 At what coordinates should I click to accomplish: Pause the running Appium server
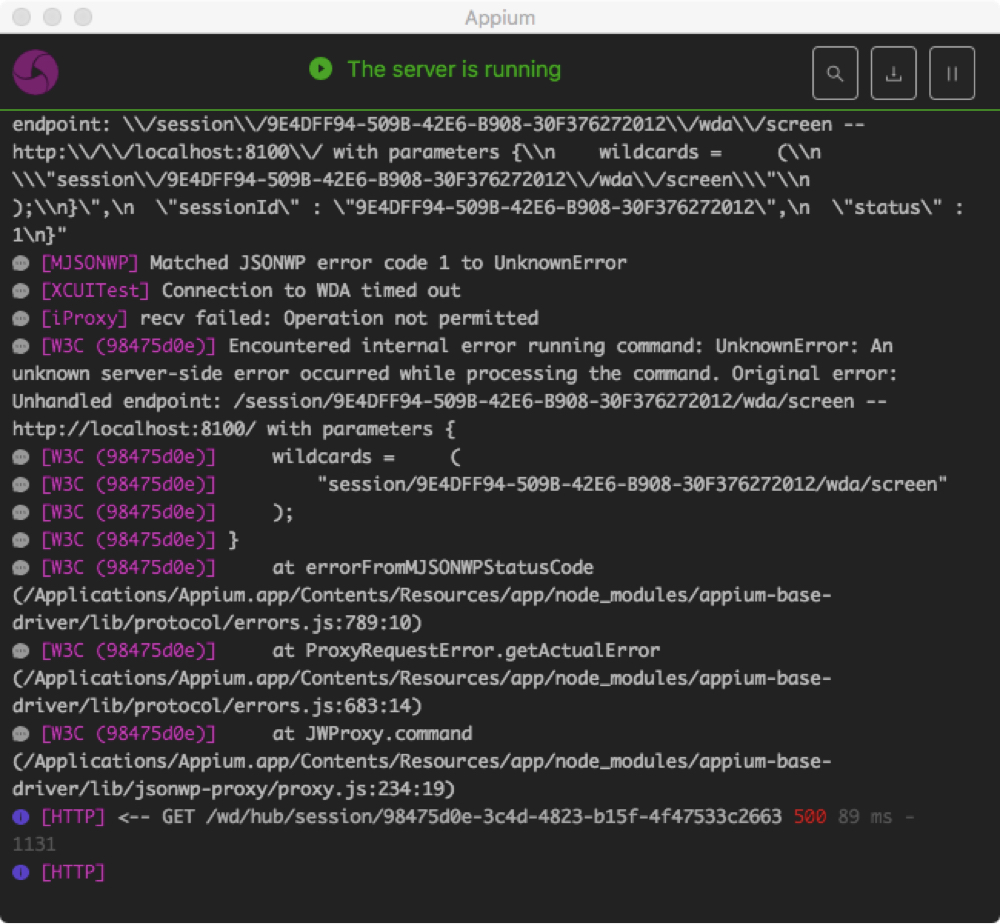(x=952, y=73)
